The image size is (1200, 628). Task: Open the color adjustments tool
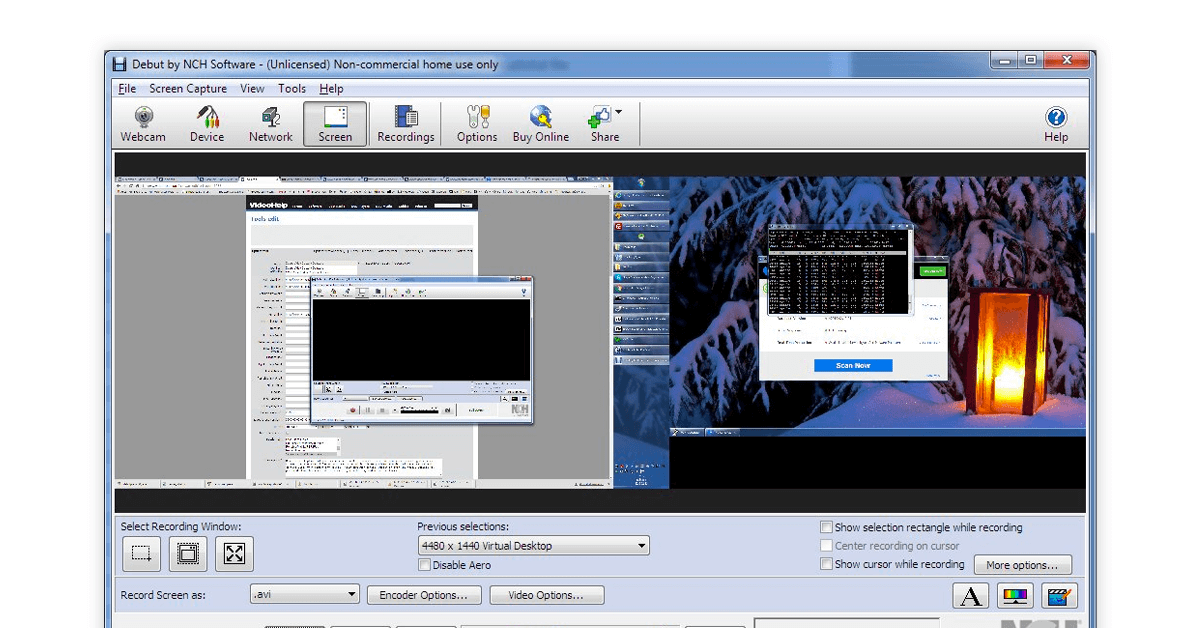pos(1015,597)
